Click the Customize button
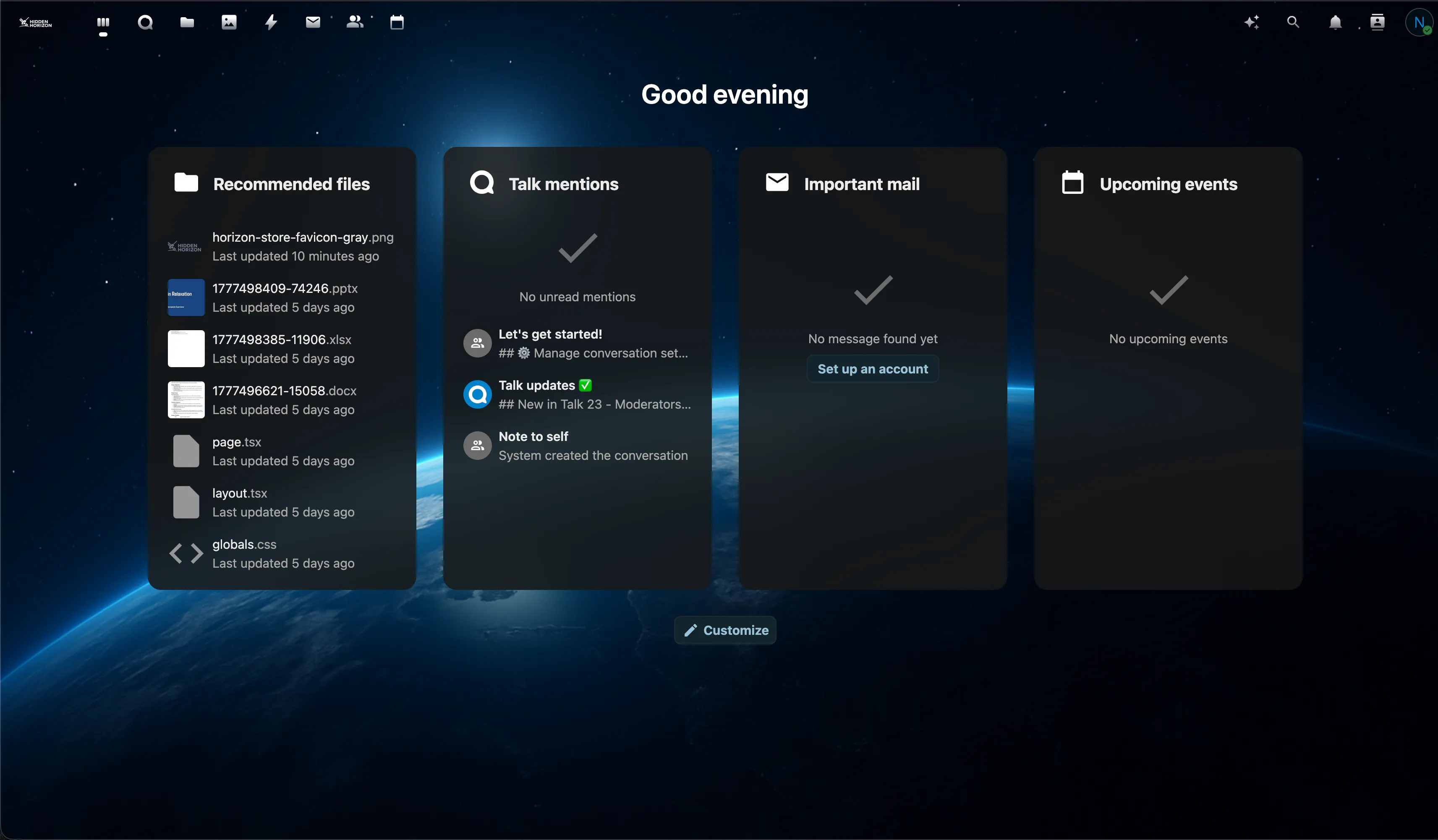1438x840 pixels. (x=725, y=630)
